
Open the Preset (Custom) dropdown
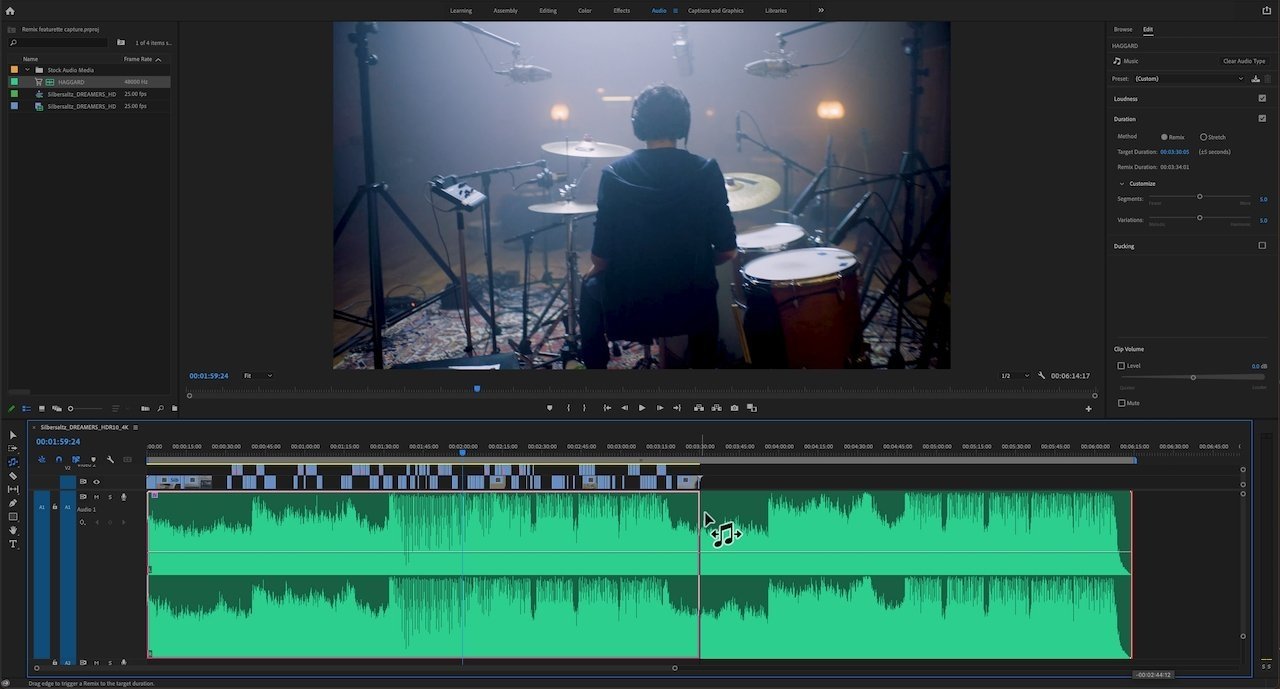pyautogui.click(x=1189, y=79)
